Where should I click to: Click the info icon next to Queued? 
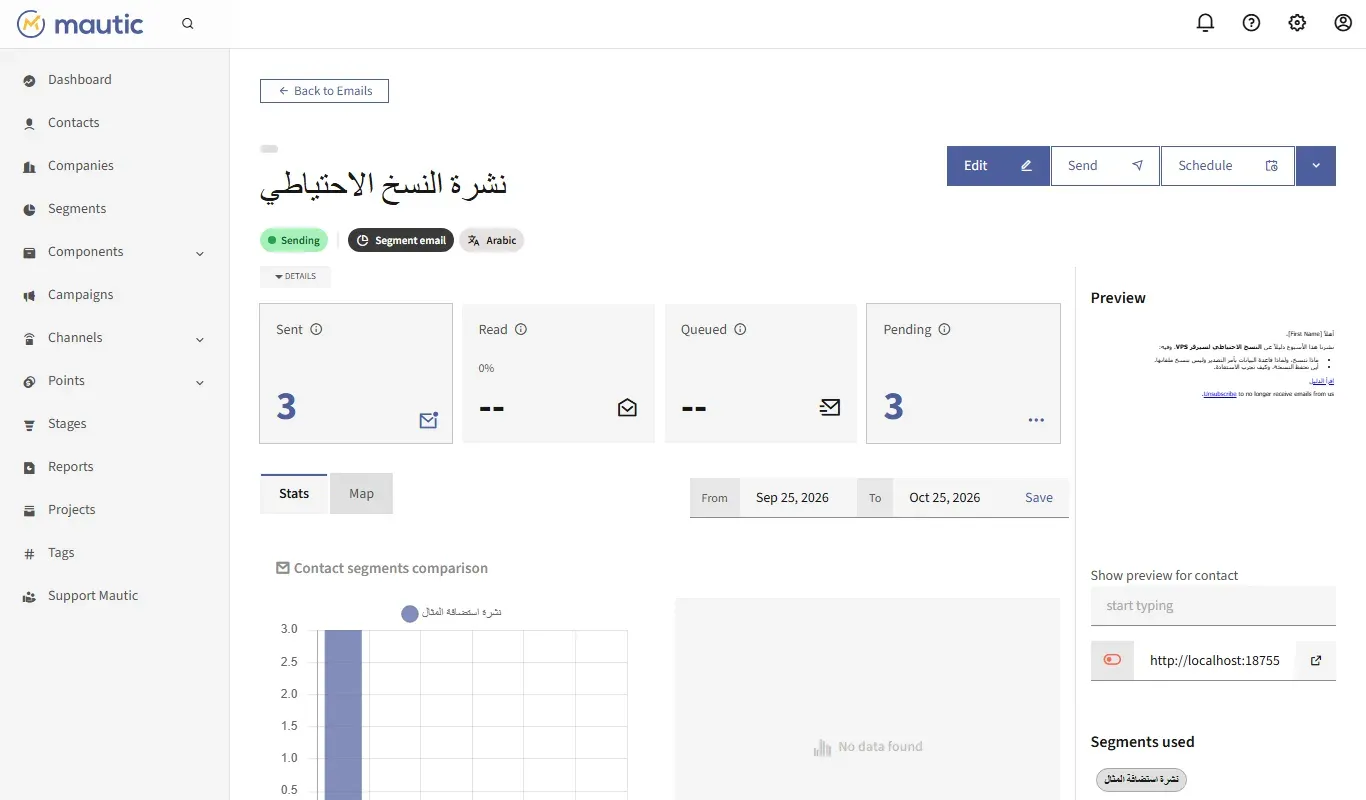point(740,329)
